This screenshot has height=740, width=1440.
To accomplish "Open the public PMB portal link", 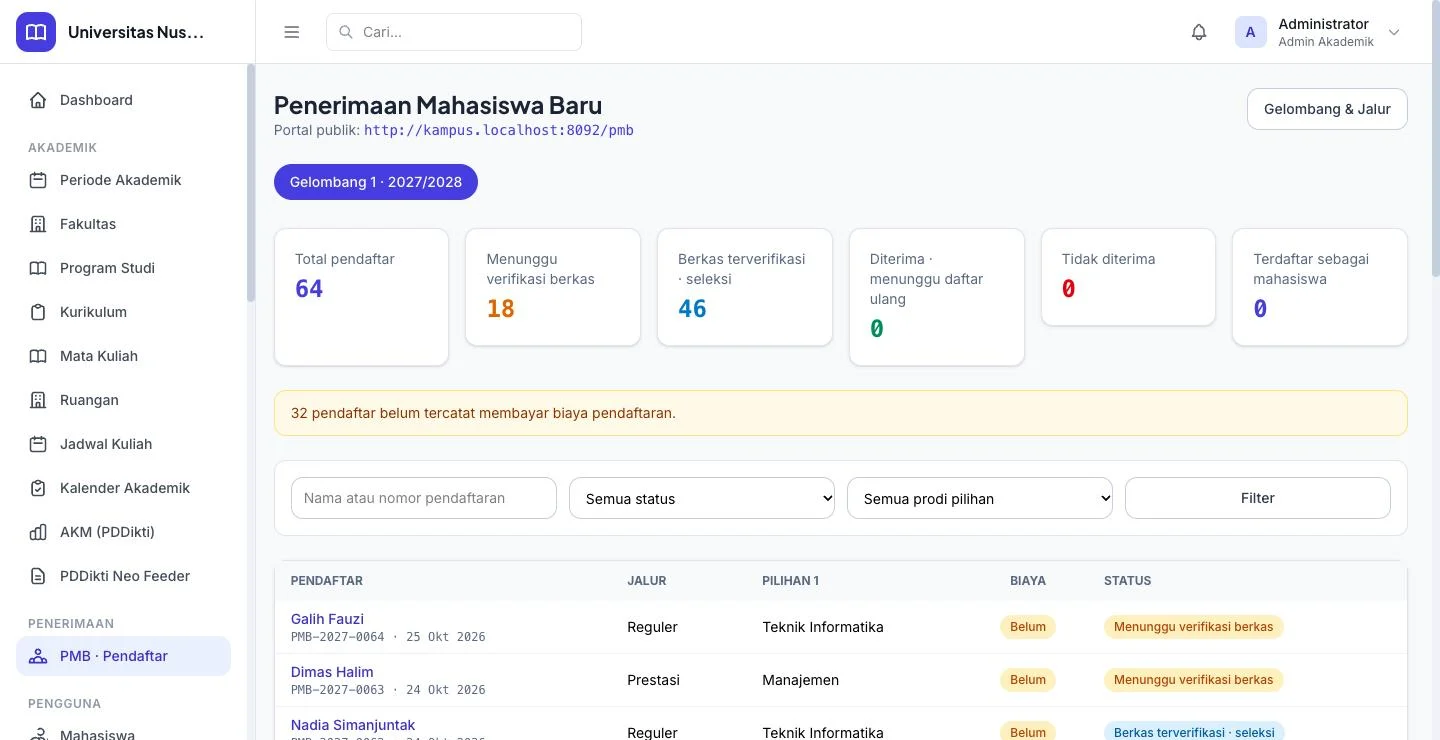I will tap(499, 130).
